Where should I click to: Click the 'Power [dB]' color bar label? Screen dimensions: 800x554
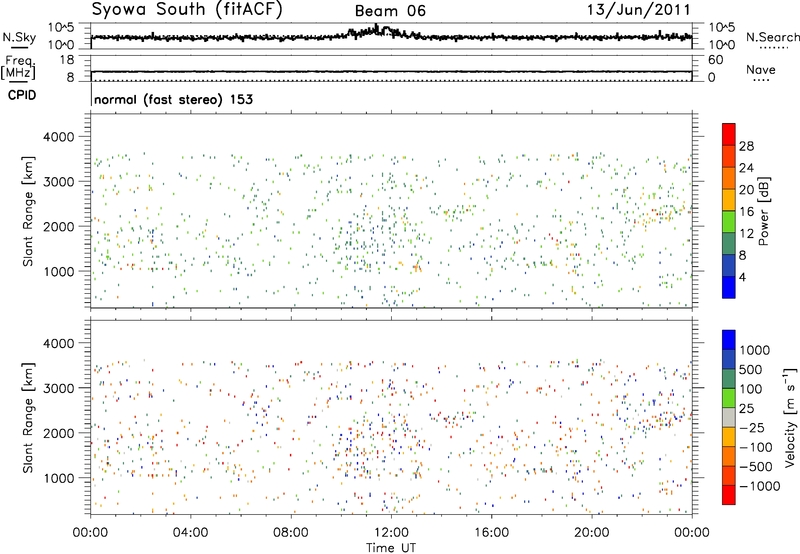[x=764, y=211]
